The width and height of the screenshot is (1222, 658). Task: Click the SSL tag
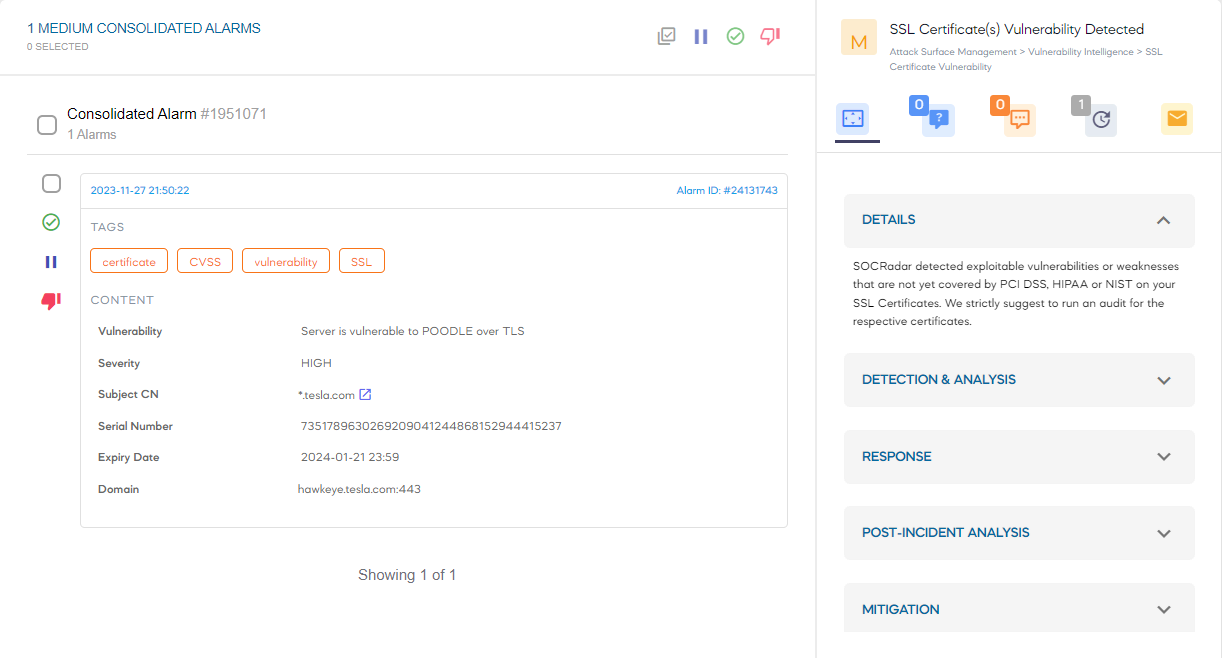click(362, 261)
